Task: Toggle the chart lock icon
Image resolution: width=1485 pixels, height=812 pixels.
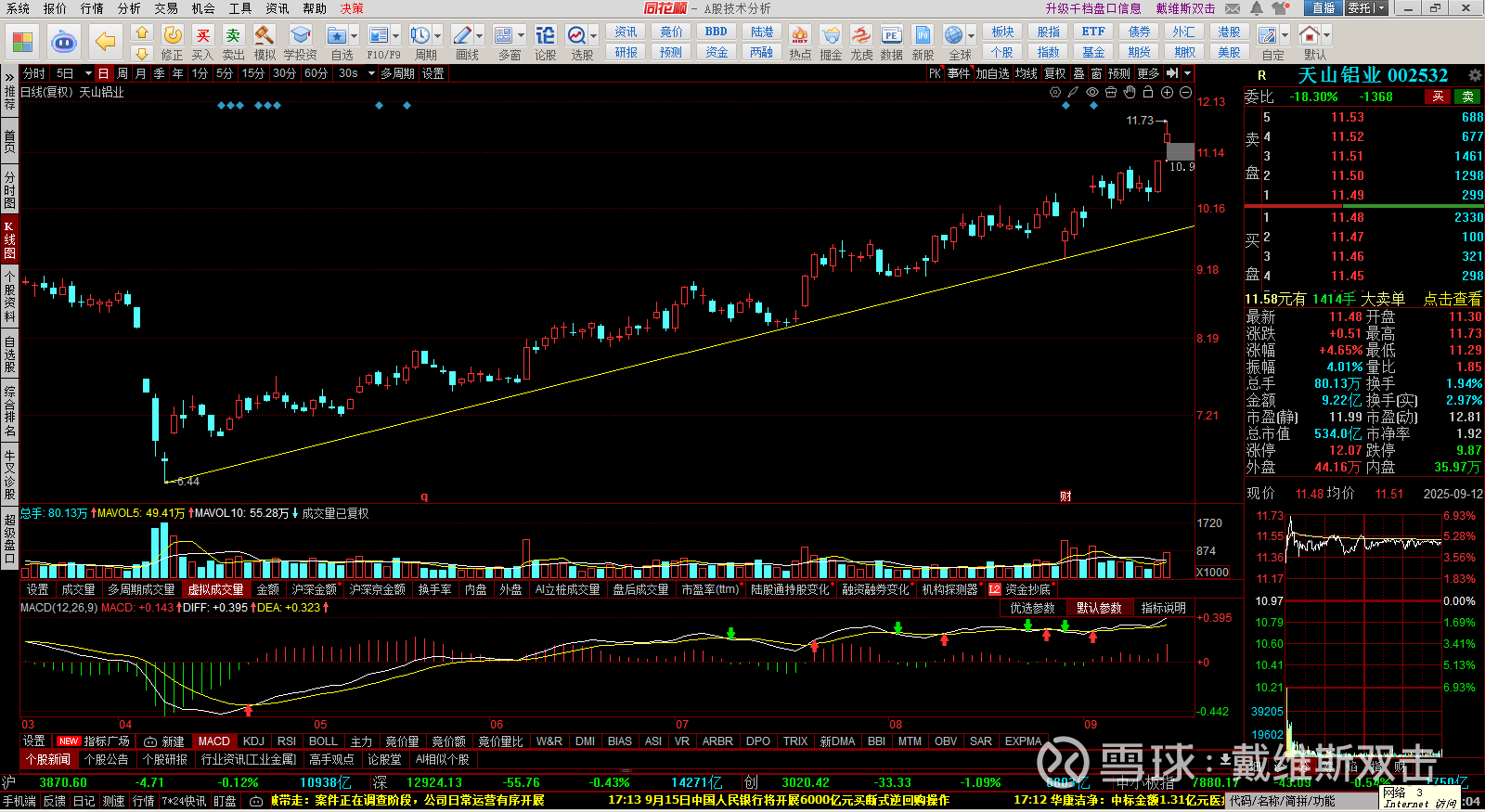Action: [1148, 93]
